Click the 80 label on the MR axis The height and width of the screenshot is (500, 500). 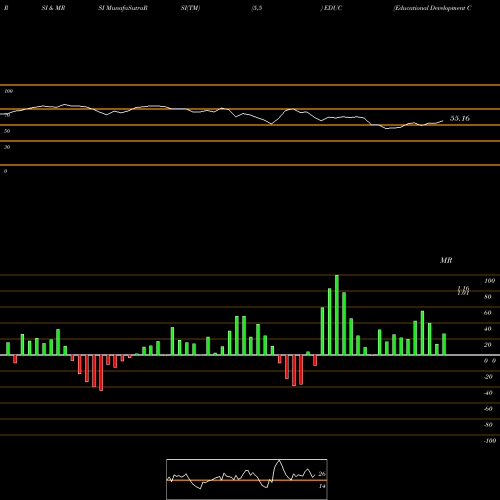(x=488, y=297)
